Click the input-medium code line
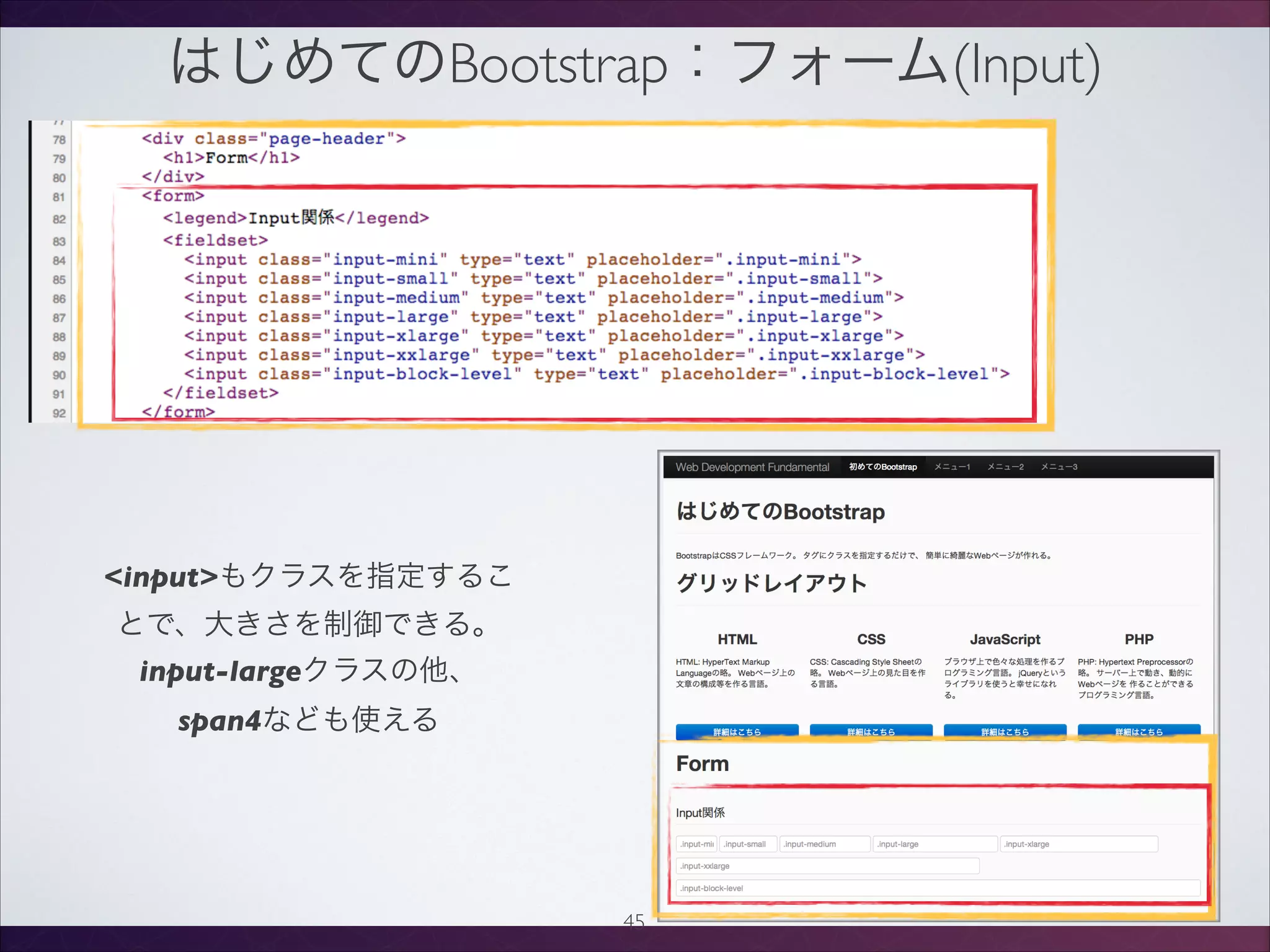1270x952 pixels. click(544, 298)
